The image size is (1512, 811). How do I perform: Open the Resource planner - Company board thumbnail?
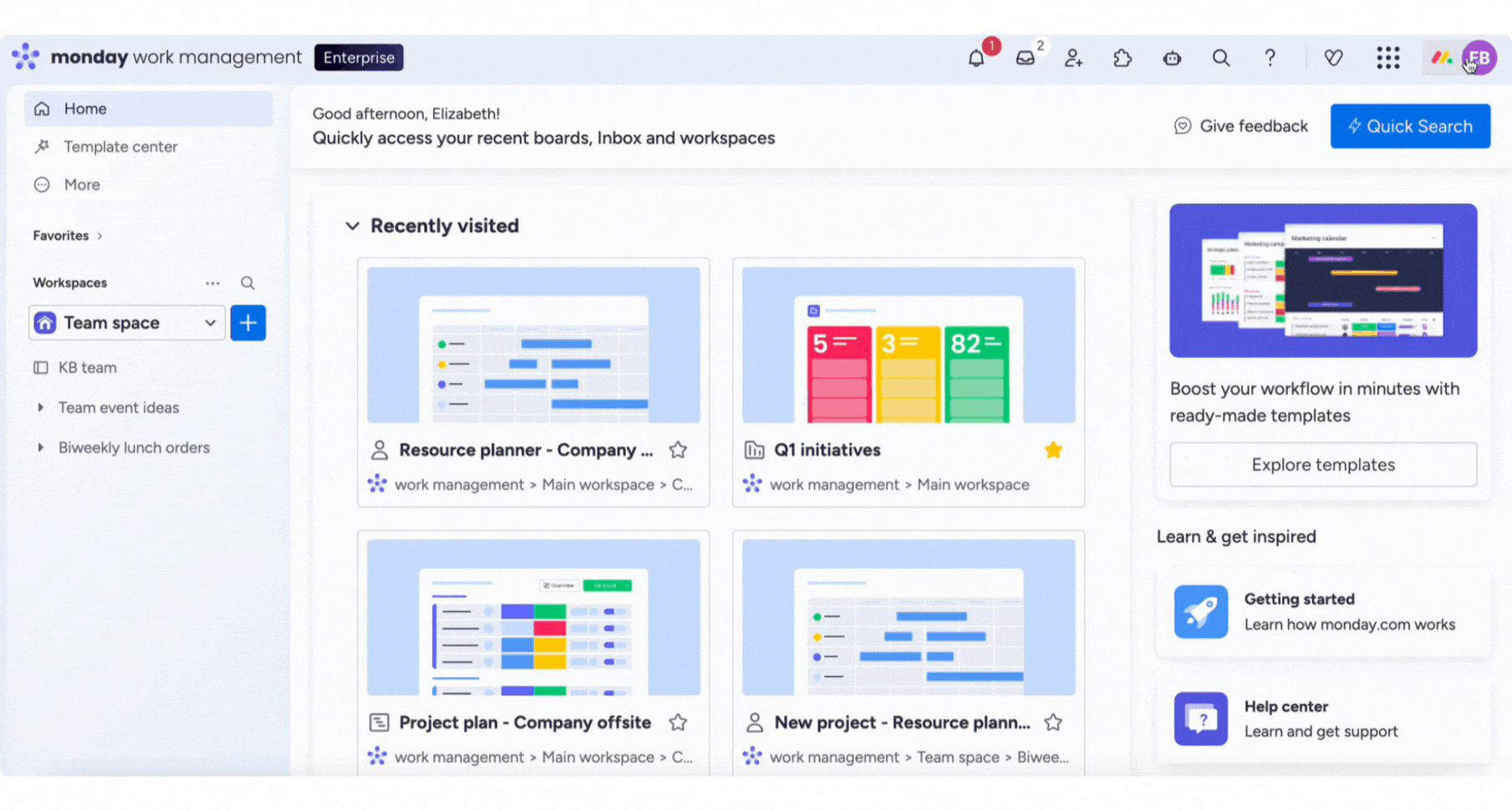(x=533, y=345)
